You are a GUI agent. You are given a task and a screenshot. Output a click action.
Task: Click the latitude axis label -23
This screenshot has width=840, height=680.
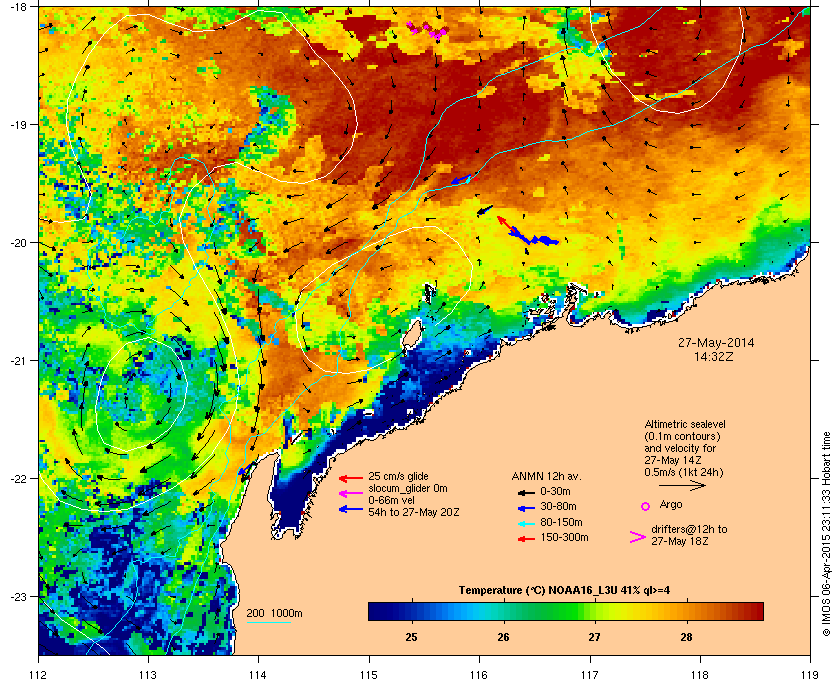pos(17,596)
